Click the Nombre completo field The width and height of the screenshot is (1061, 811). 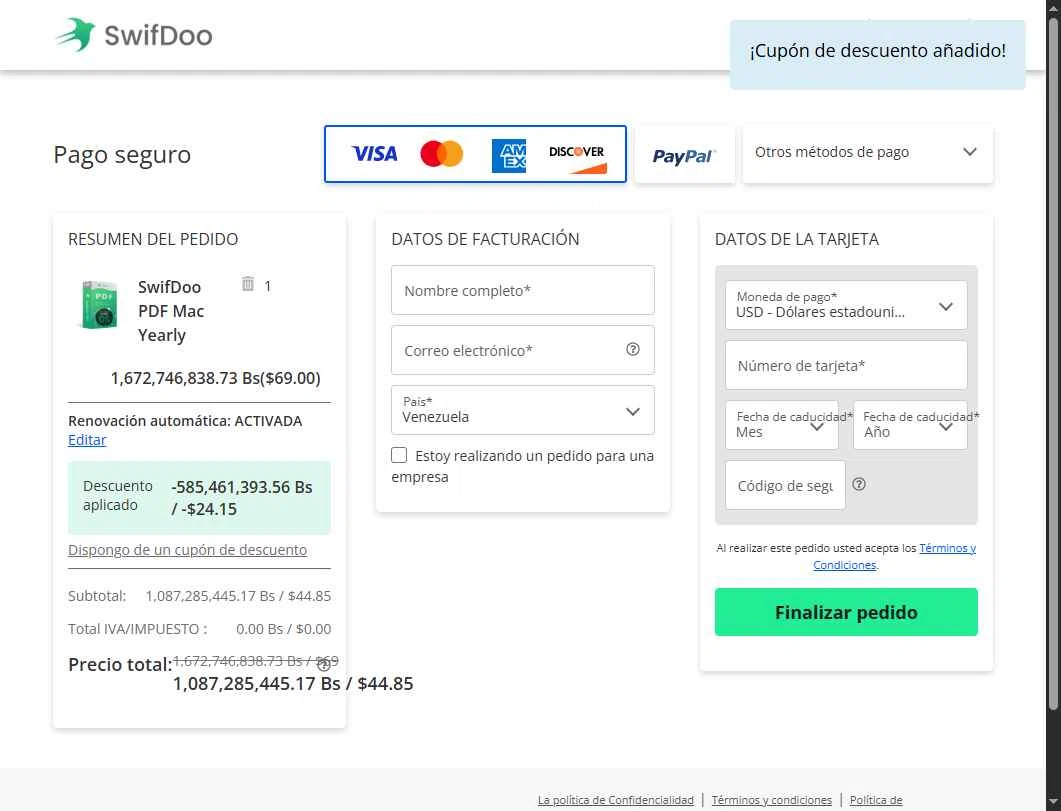[x=522, y=290]
